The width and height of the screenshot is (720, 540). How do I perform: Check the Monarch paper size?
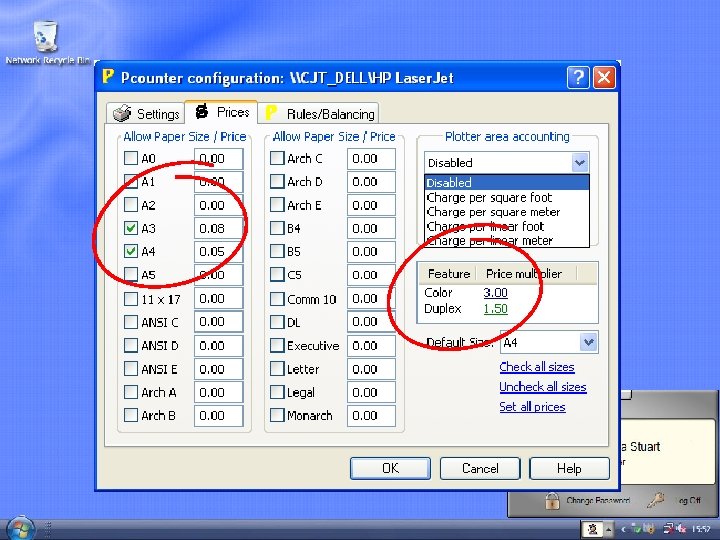(277, 415)
